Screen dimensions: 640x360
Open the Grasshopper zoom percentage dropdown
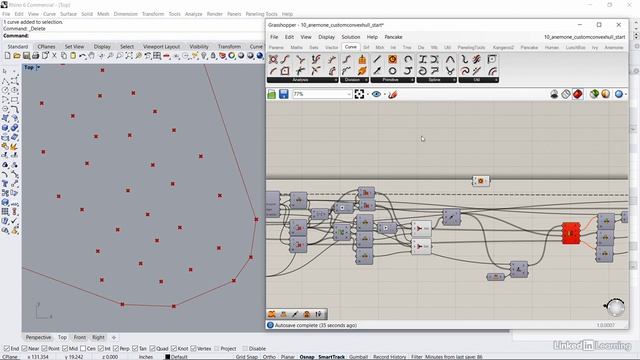pyautogui.click(x=349, y=94)
